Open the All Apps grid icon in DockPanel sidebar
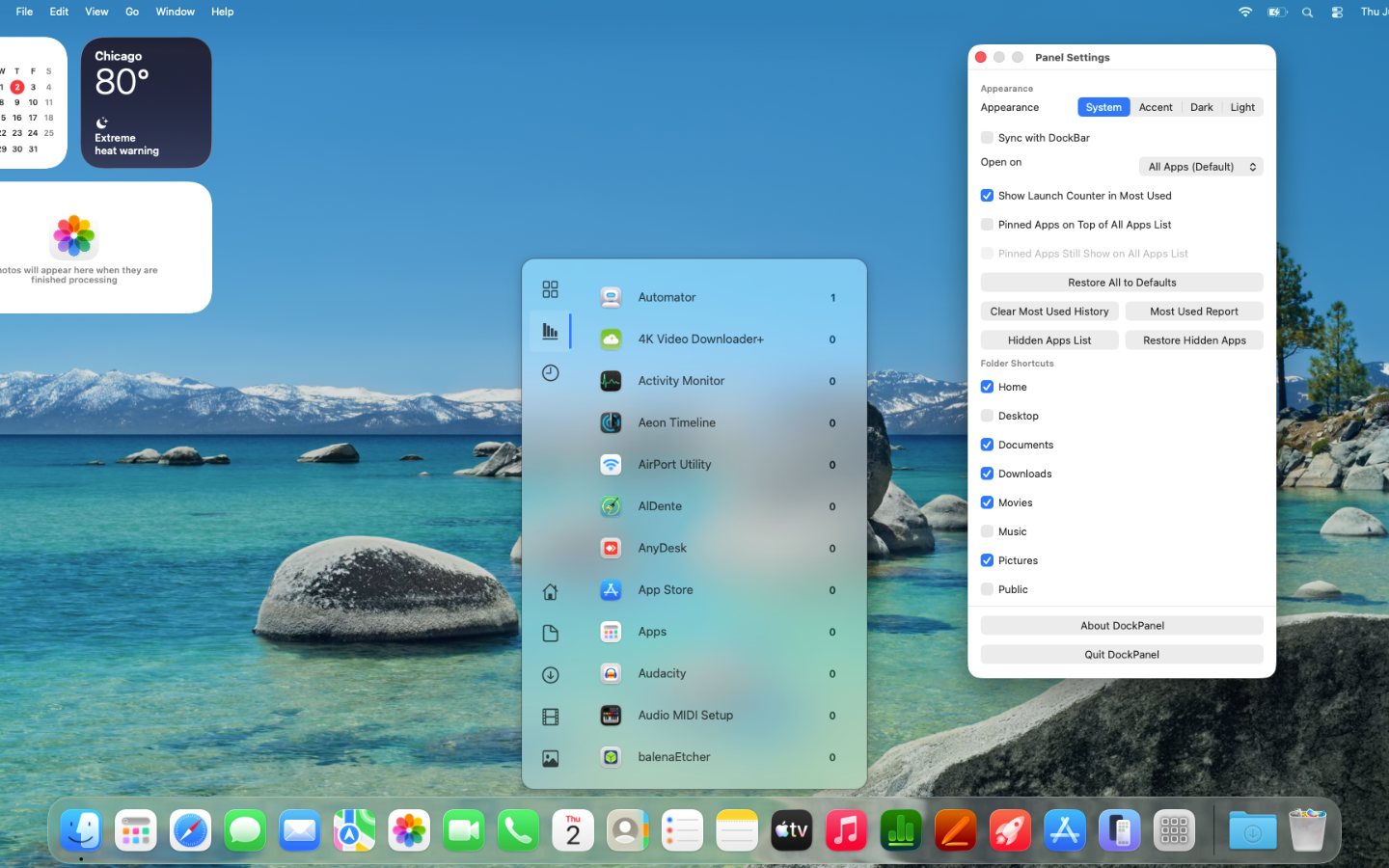The width and height of the screenshot is (1389, 868). [550, 289]
